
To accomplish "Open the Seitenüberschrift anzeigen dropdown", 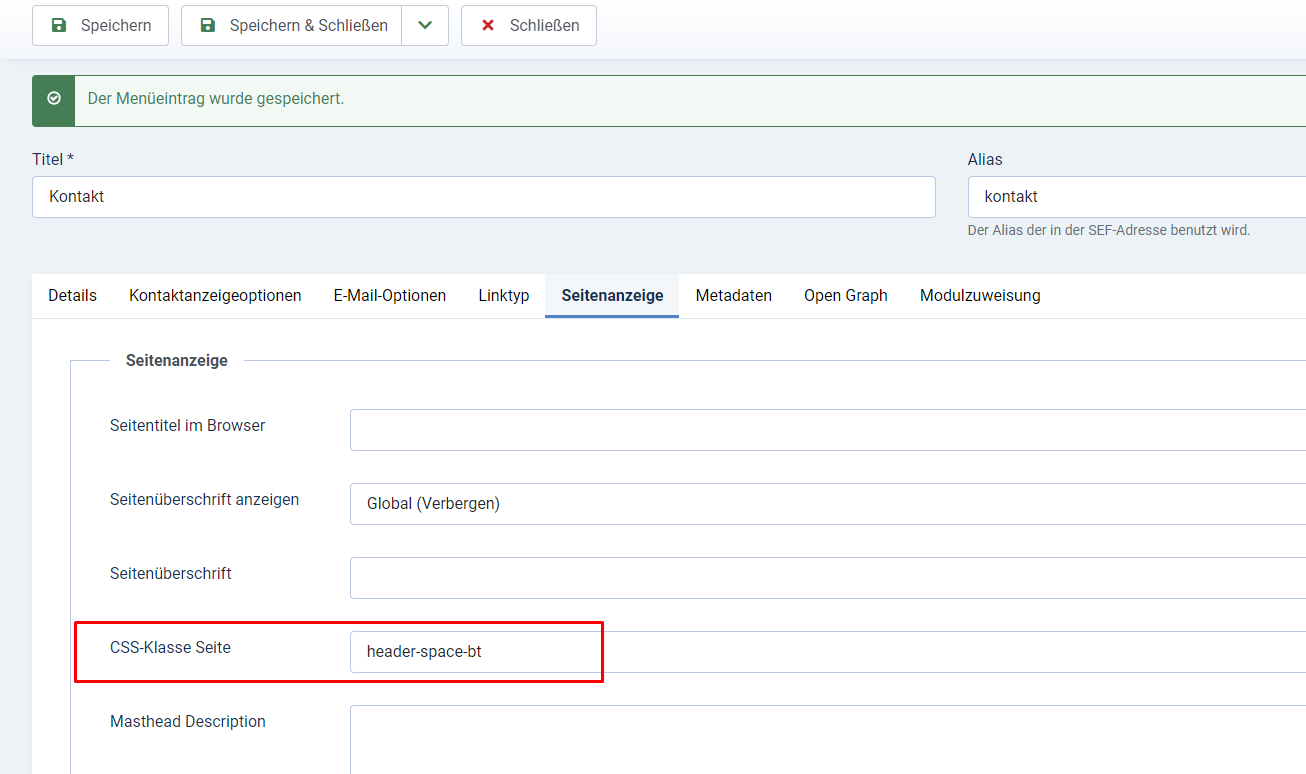I will (x=827, y=504).
